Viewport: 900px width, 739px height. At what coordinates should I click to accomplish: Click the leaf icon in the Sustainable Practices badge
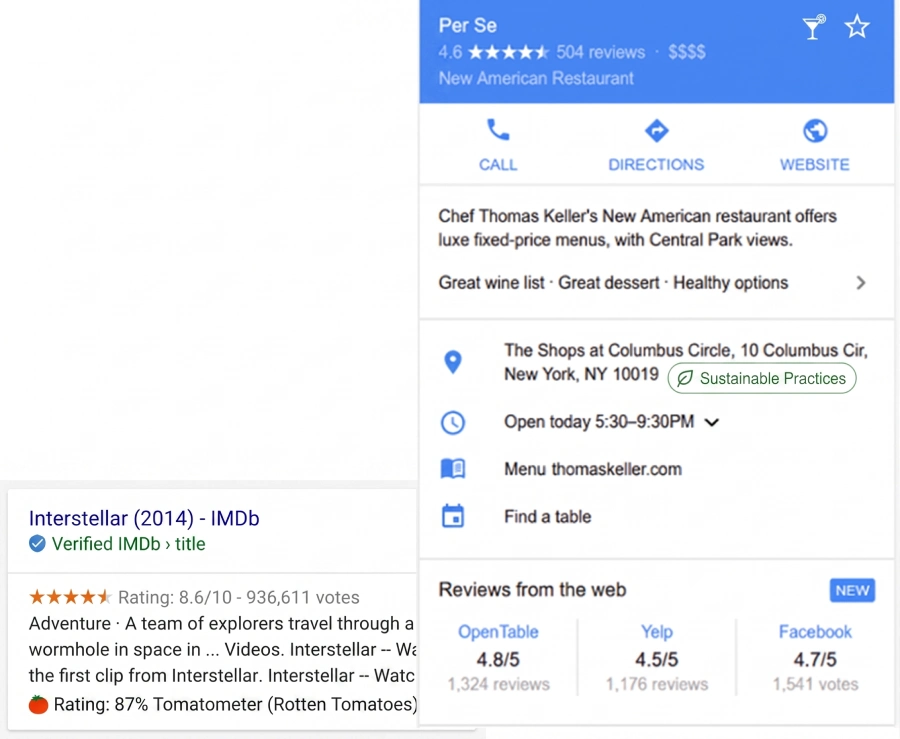(685, 379)
